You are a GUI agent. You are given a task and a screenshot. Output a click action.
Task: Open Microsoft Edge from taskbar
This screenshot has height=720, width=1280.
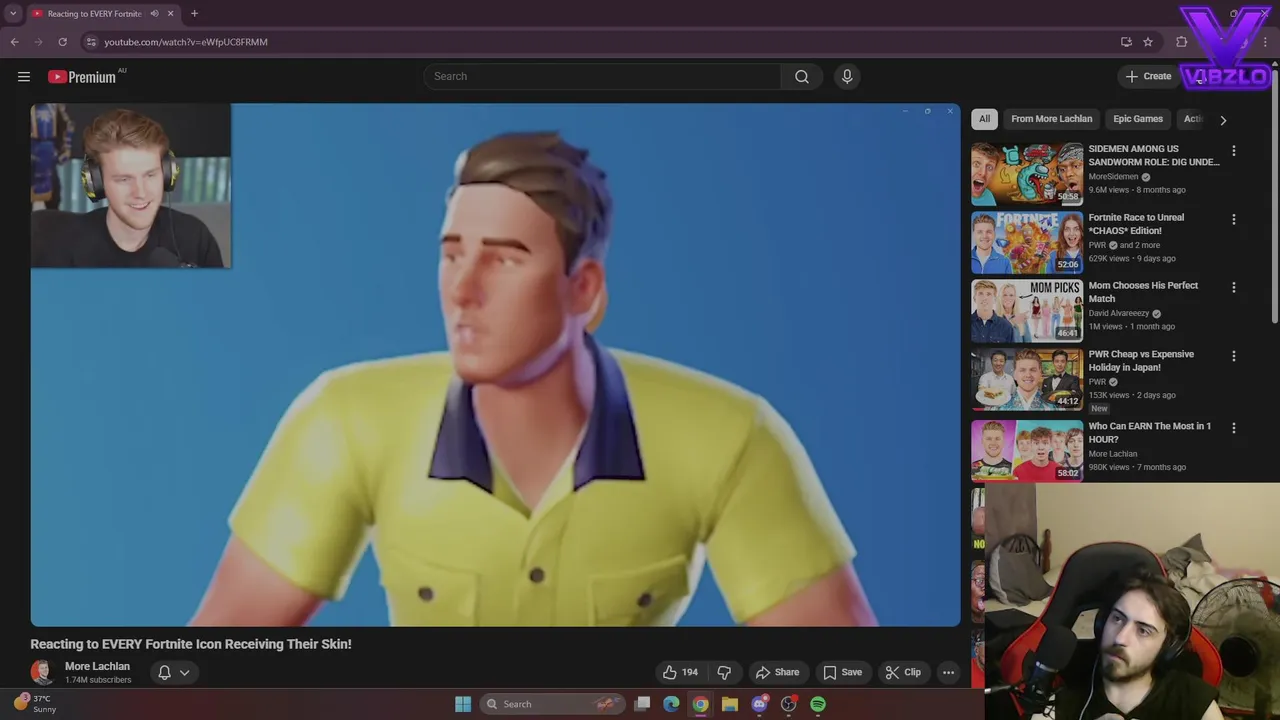coord(671,704)
